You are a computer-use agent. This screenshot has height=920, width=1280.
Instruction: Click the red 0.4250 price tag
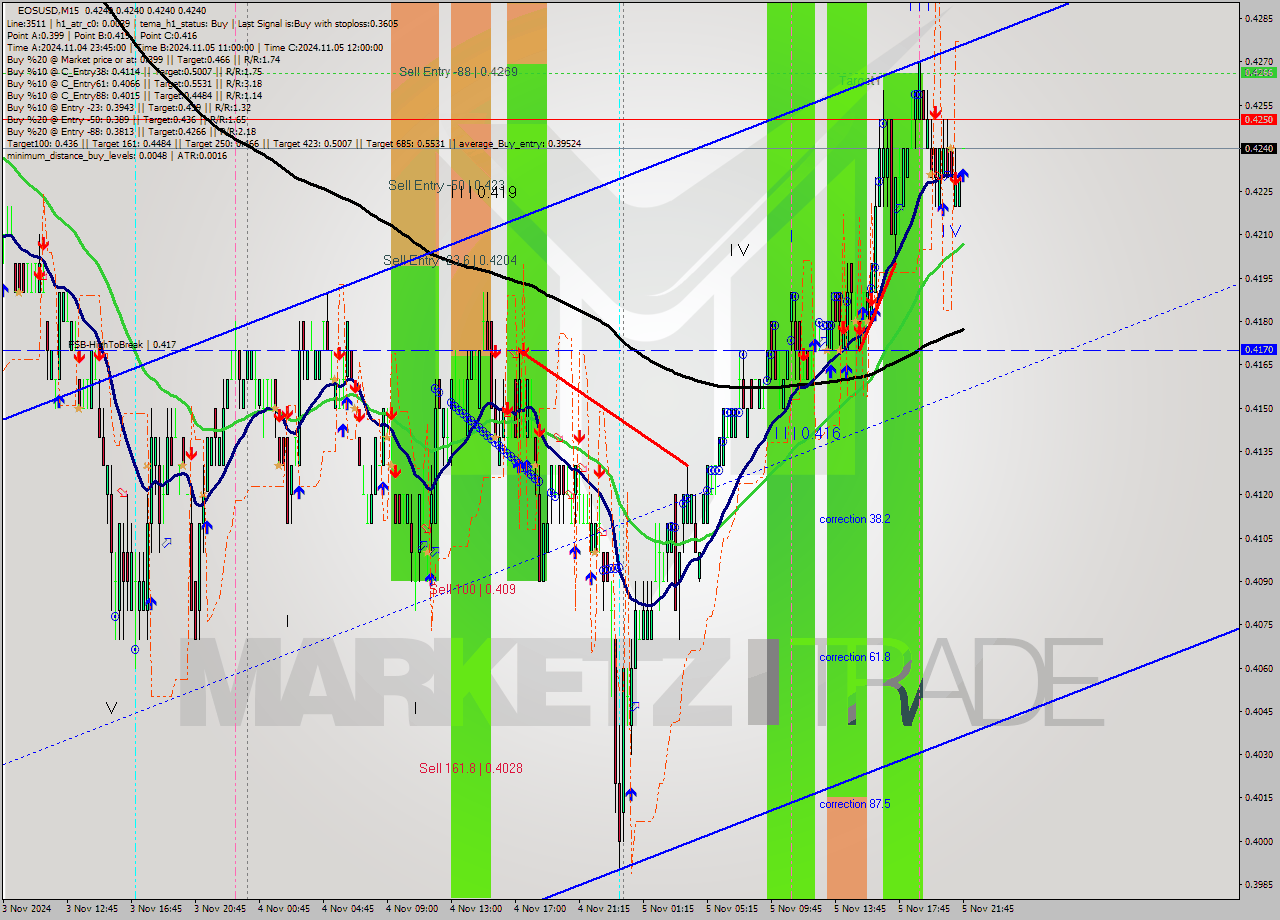(x=1257, y=119)
